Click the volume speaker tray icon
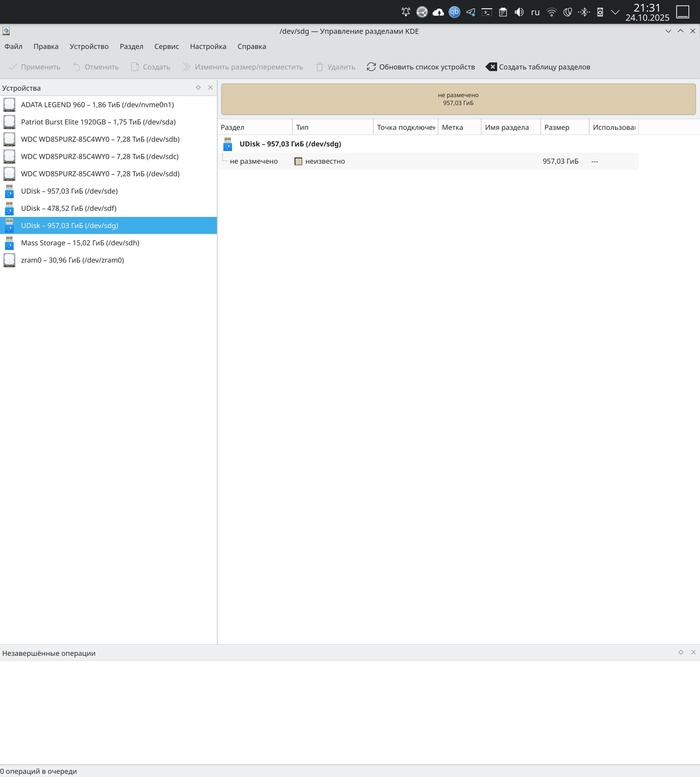 click(x=518, y=12)
